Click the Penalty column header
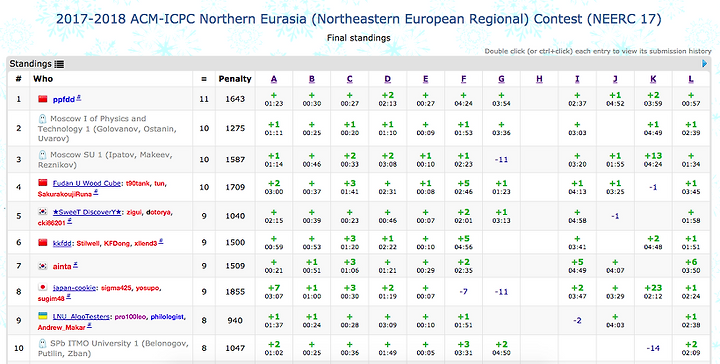The image size is (720, 364). click(x=235, y=79)
